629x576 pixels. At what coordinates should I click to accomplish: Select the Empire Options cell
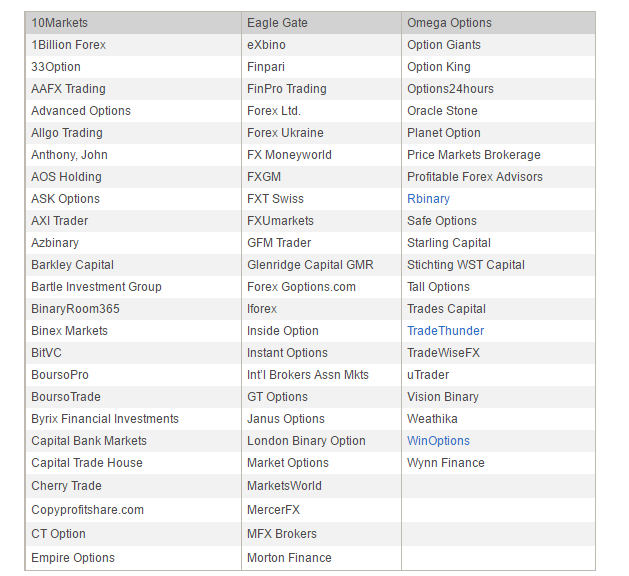73,558
